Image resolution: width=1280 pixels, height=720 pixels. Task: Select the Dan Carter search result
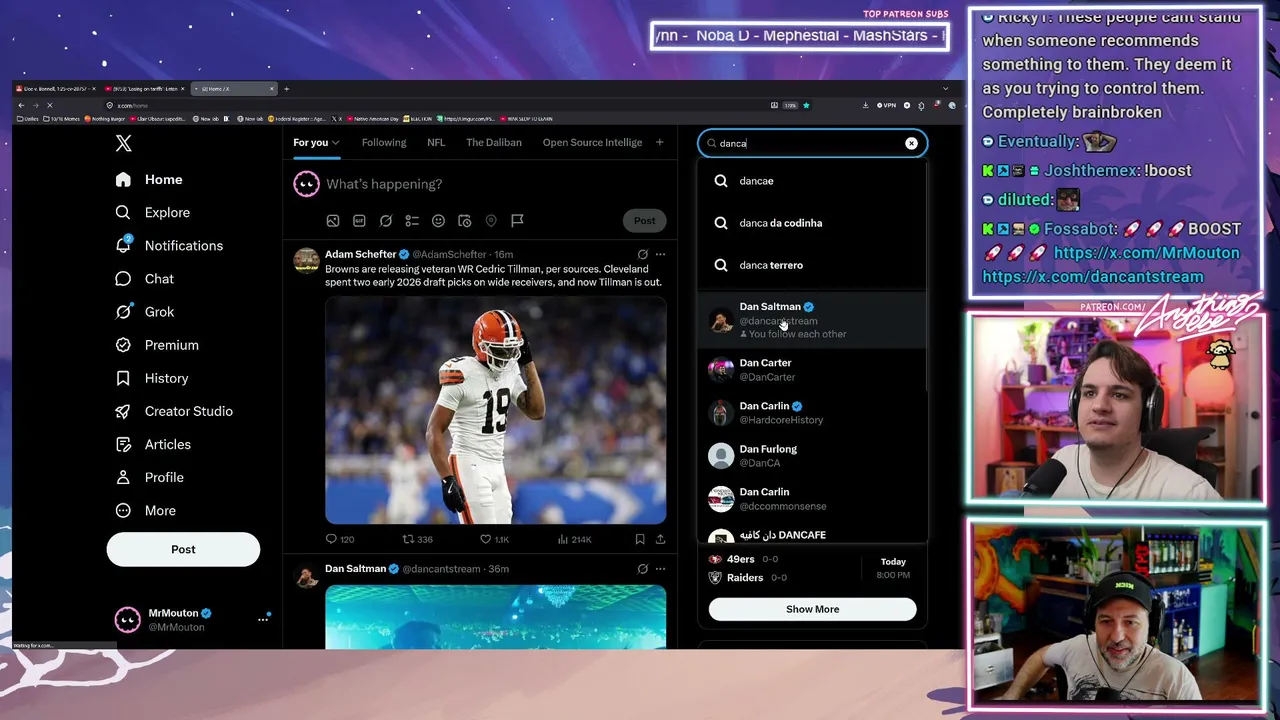[x=812, y=370]
